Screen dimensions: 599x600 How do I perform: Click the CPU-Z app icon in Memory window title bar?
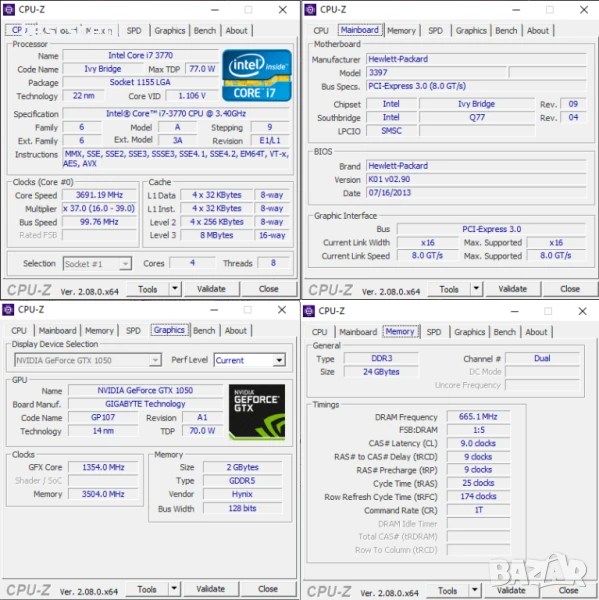click(309, 311)
